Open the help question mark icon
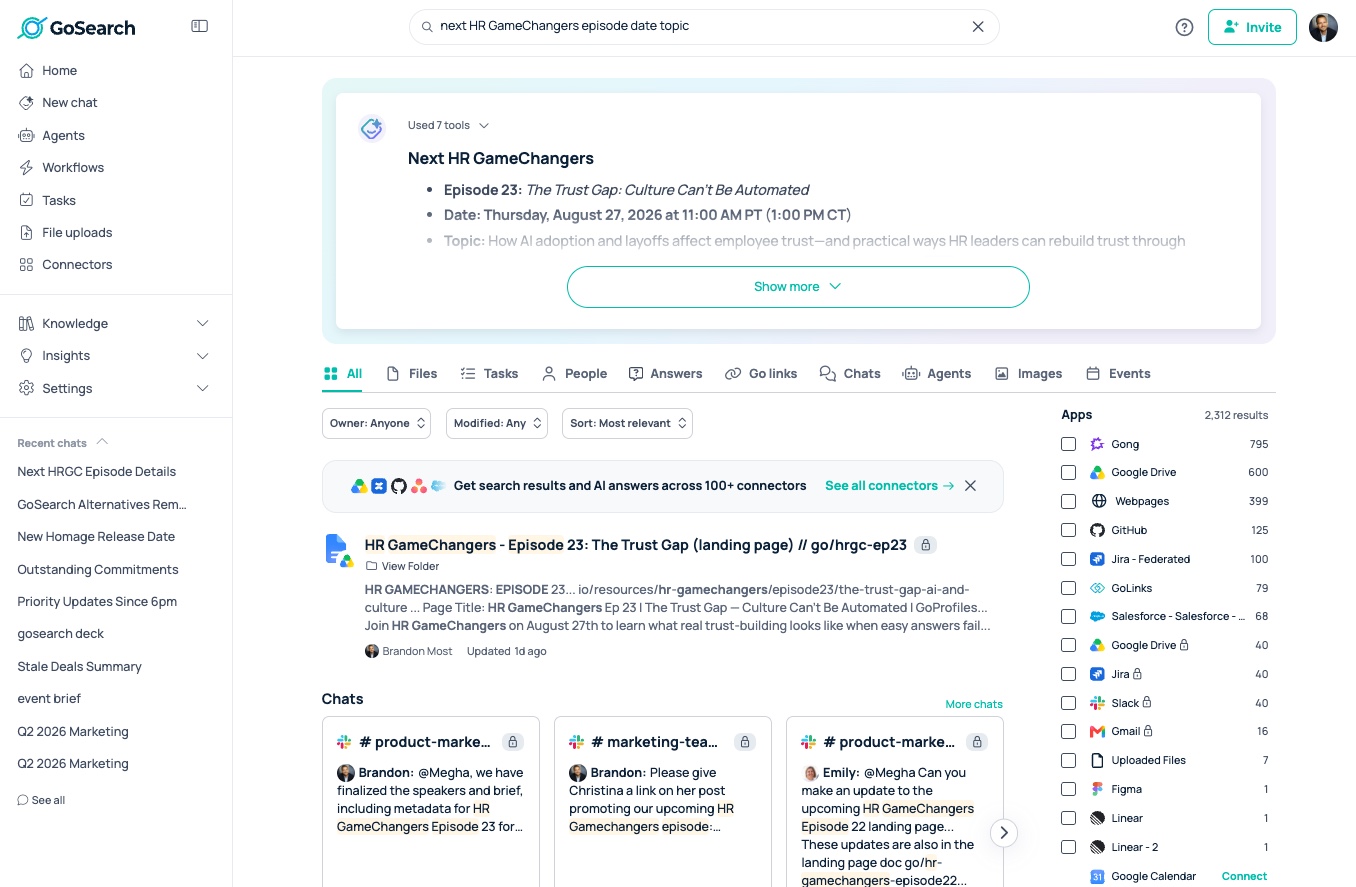The width and height of the screenshot is (1356, 887). coord(1185,27)
